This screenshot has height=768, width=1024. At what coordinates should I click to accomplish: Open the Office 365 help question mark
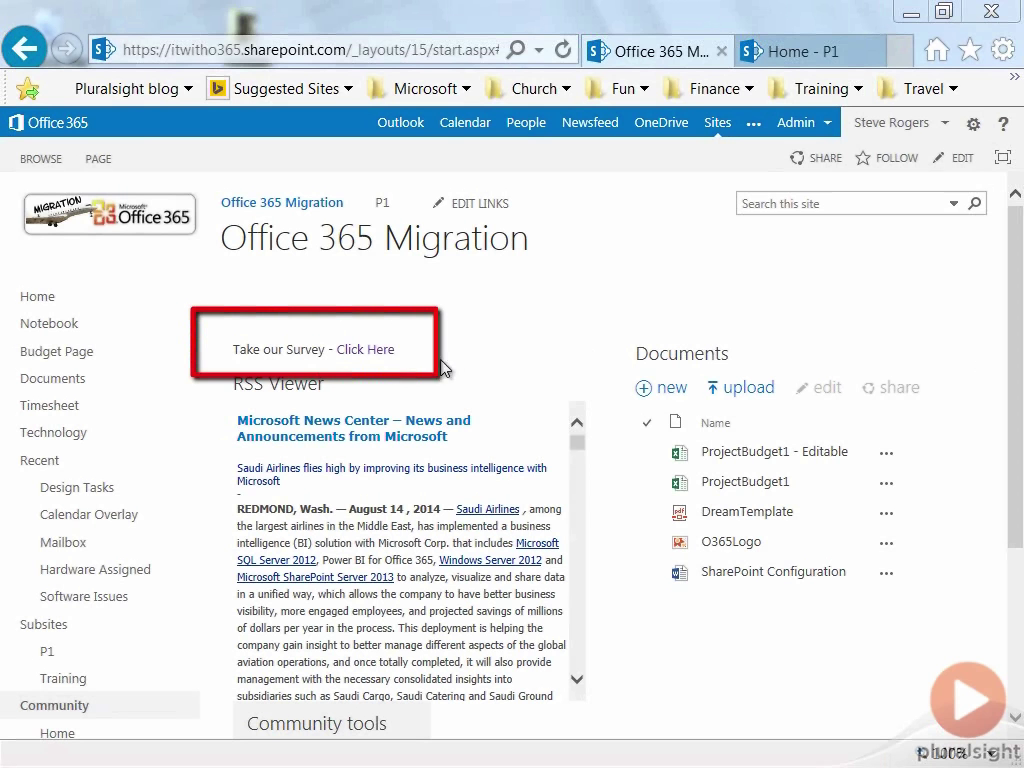point(1003,123)
